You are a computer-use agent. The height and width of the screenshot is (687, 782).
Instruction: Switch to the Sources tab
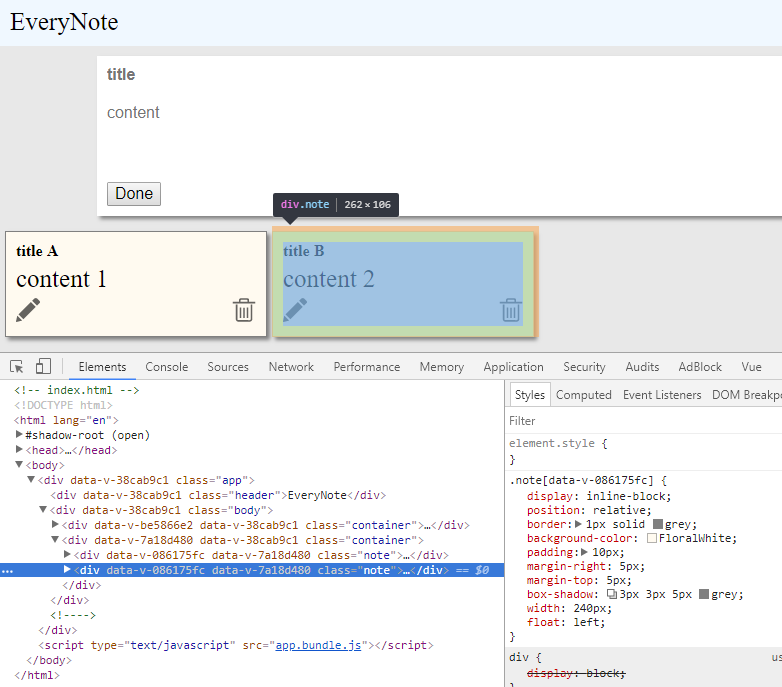(x=228, y=367)
